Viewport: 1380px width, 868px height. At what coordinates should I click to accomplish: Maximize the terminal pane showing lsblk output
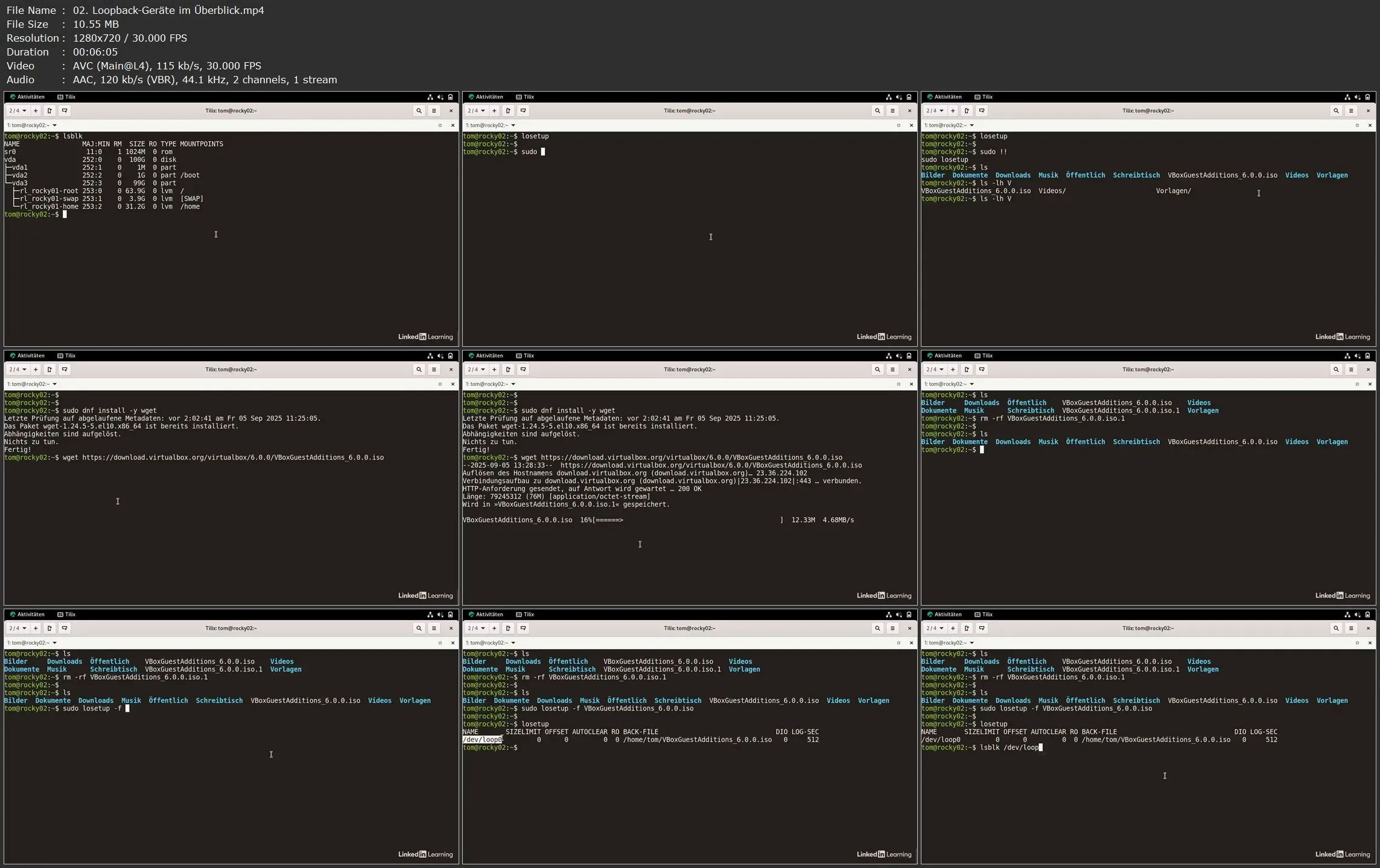tap(440, 125)
